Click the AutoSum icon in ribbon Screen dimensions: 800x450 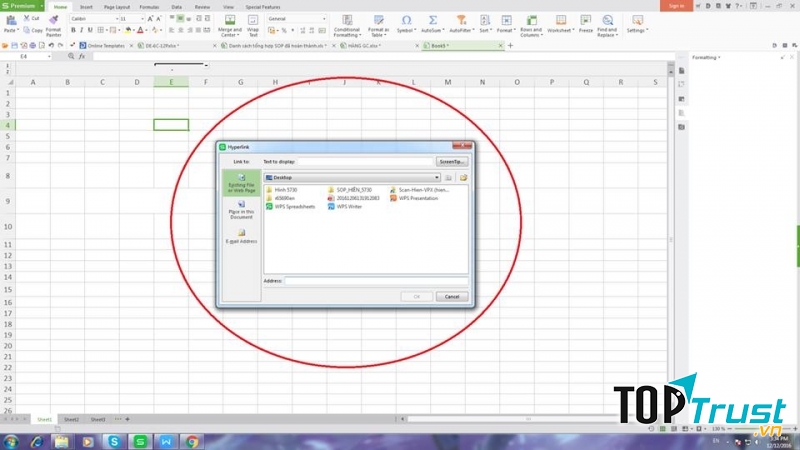[x=432, y=23]
